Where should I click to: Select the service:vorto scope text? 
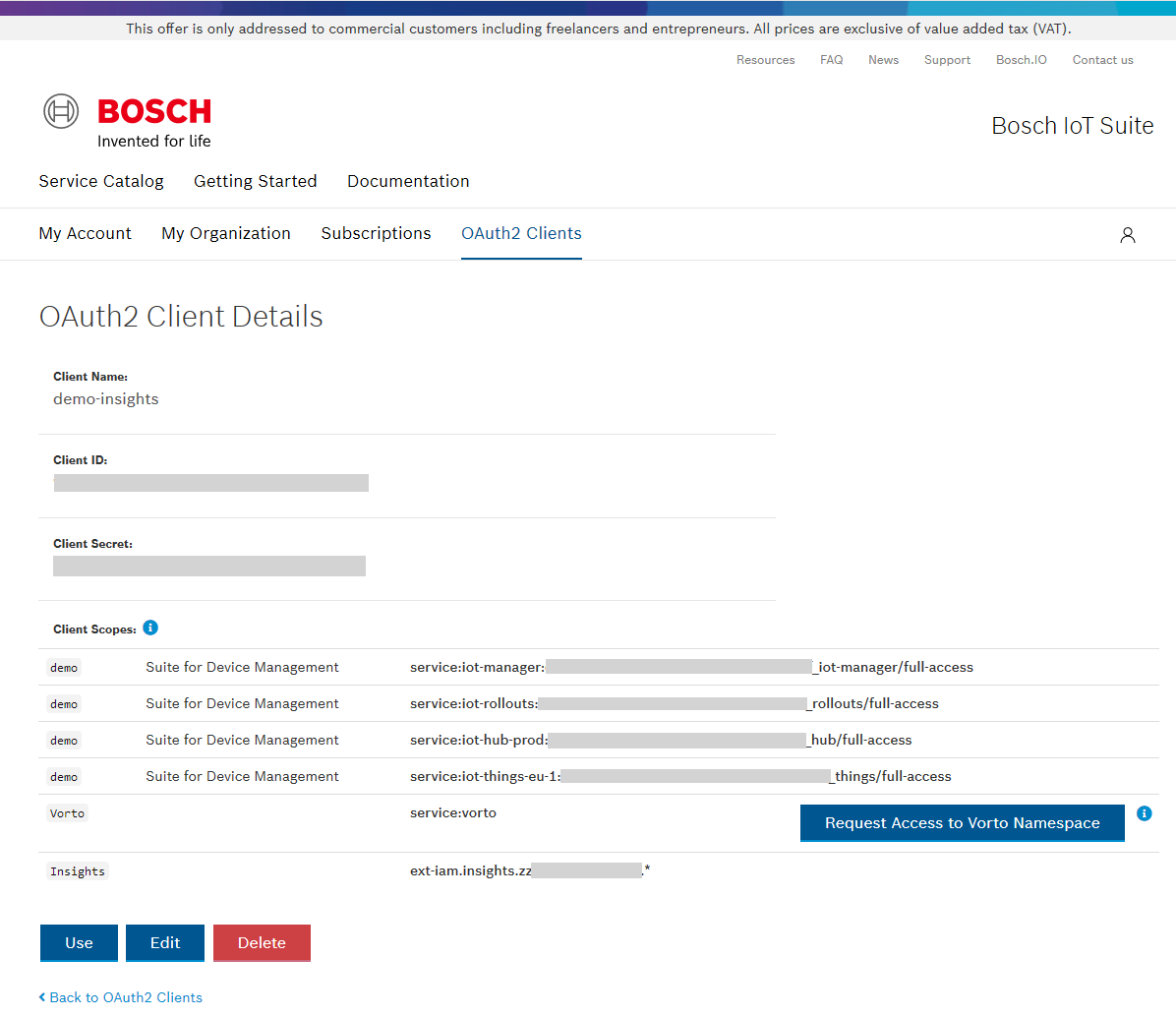pos(453,812)
